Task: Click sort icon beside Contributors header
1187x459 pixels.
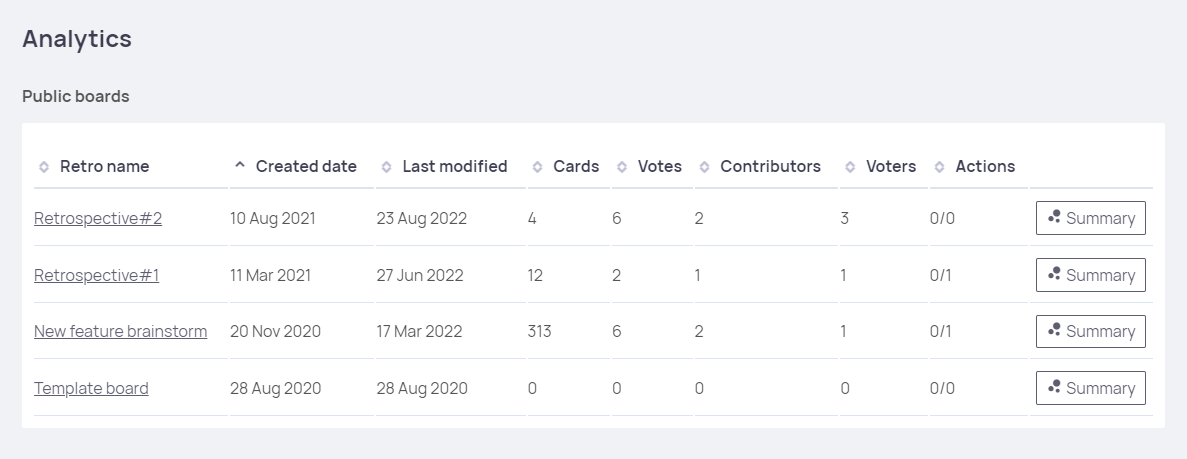Action: click(704, 167)
